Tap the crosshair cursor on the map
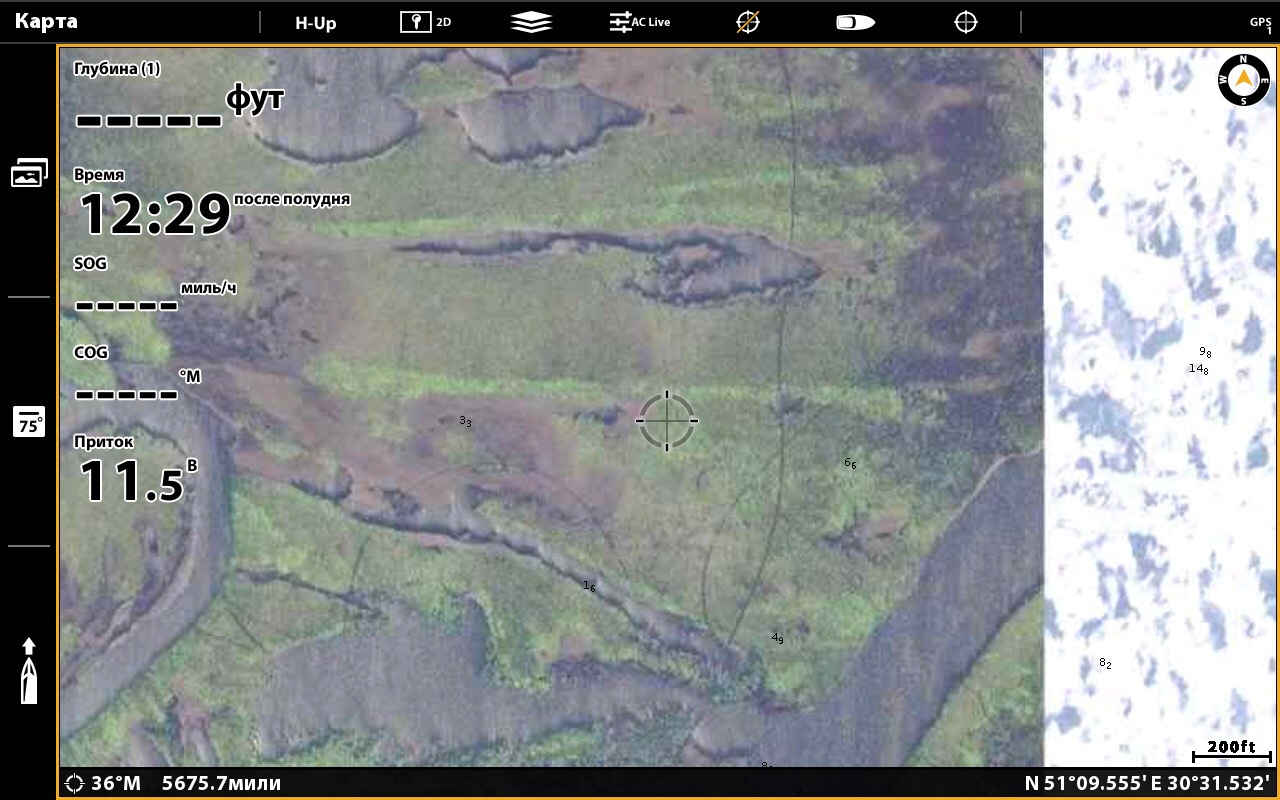This screenshot has width=1280, height=800. coord(667,421)
